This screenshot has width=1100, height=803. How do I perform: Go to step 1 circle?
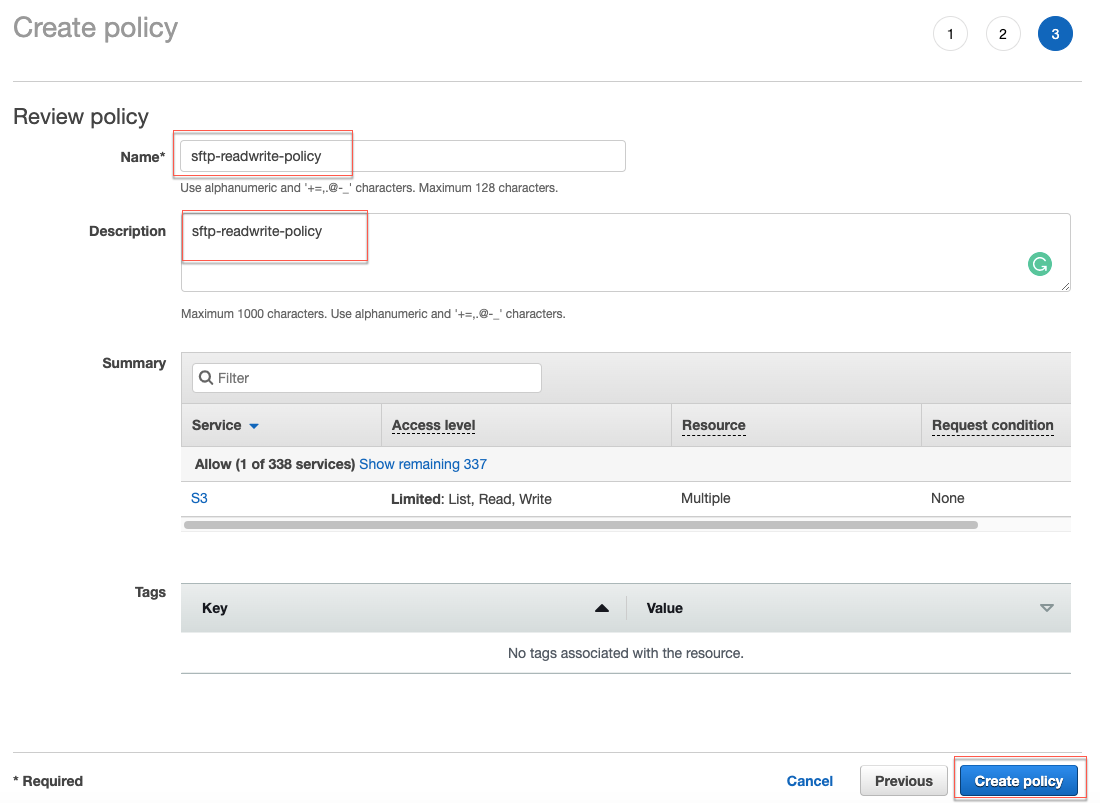pyautogui.click(x=950, y=34)
